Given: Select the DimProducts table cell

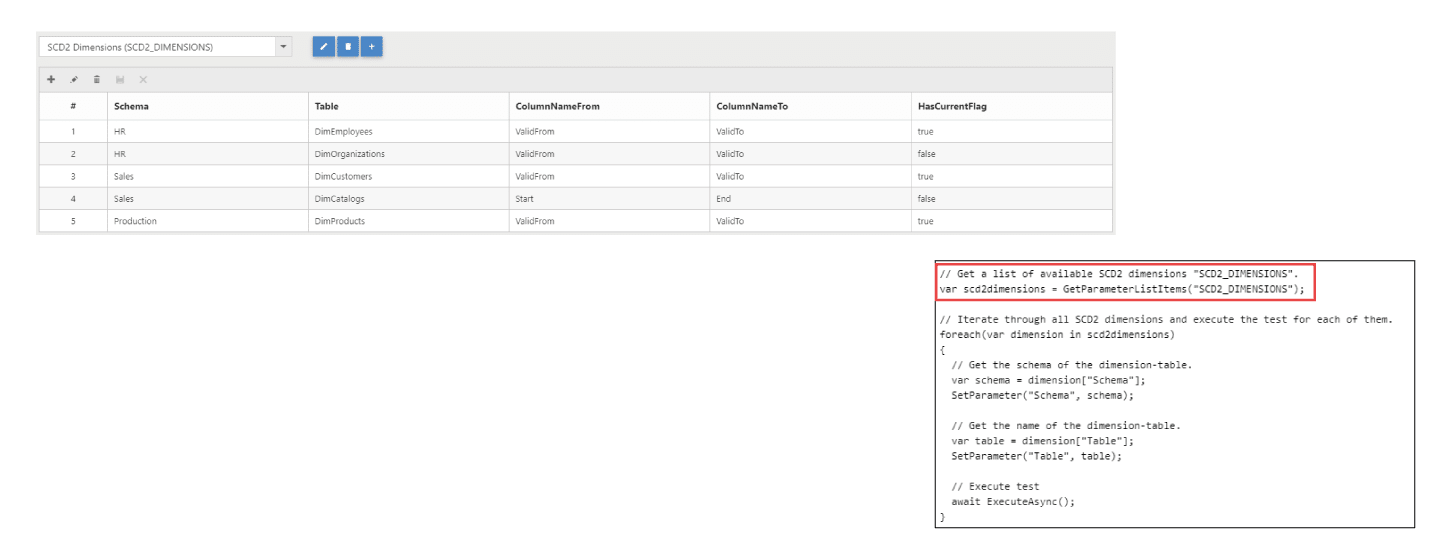Looking at the screenshot, I should [408, 221].
